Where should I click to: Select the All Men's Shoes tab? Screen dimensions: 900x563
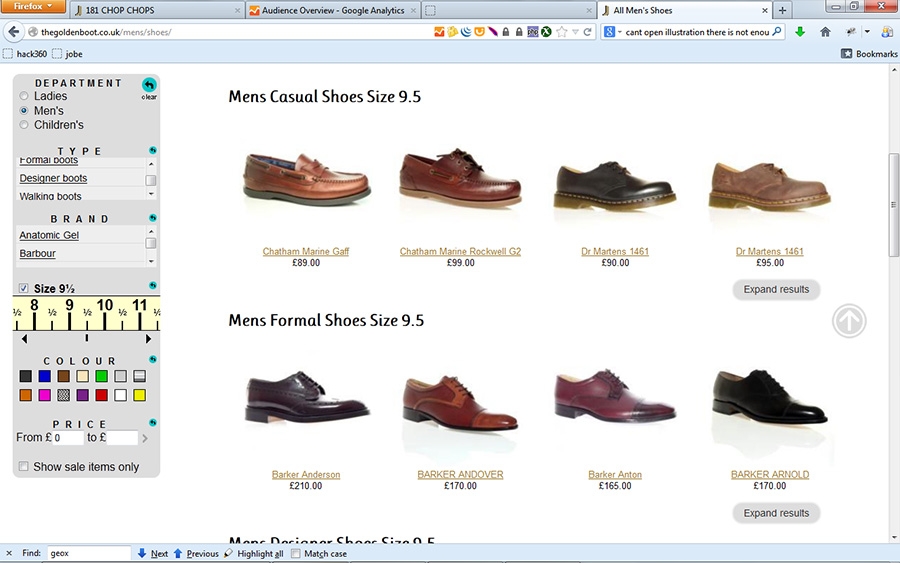(x=685, y=10)
